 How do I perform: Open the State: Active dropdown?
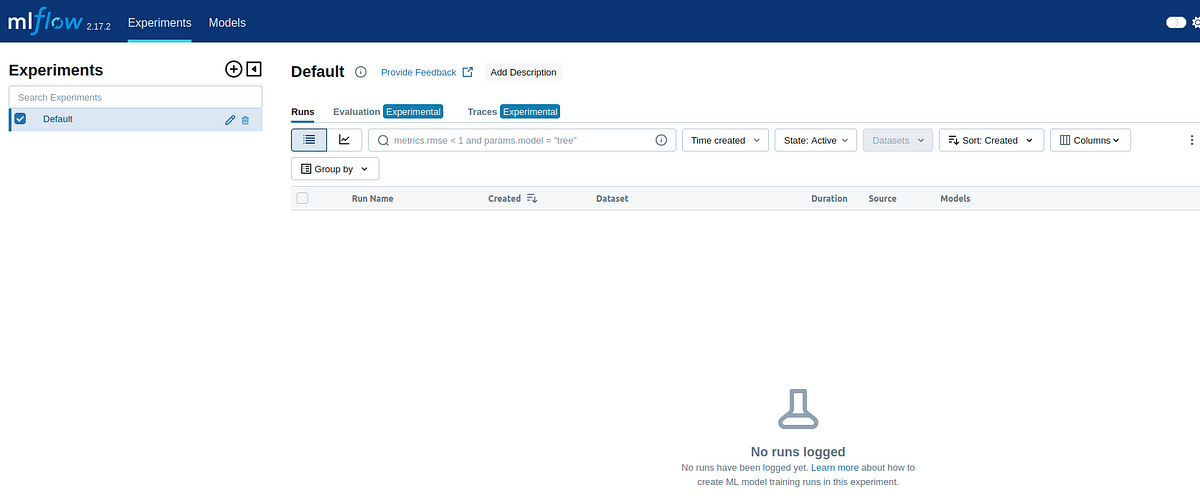click(x=815, y=140)
